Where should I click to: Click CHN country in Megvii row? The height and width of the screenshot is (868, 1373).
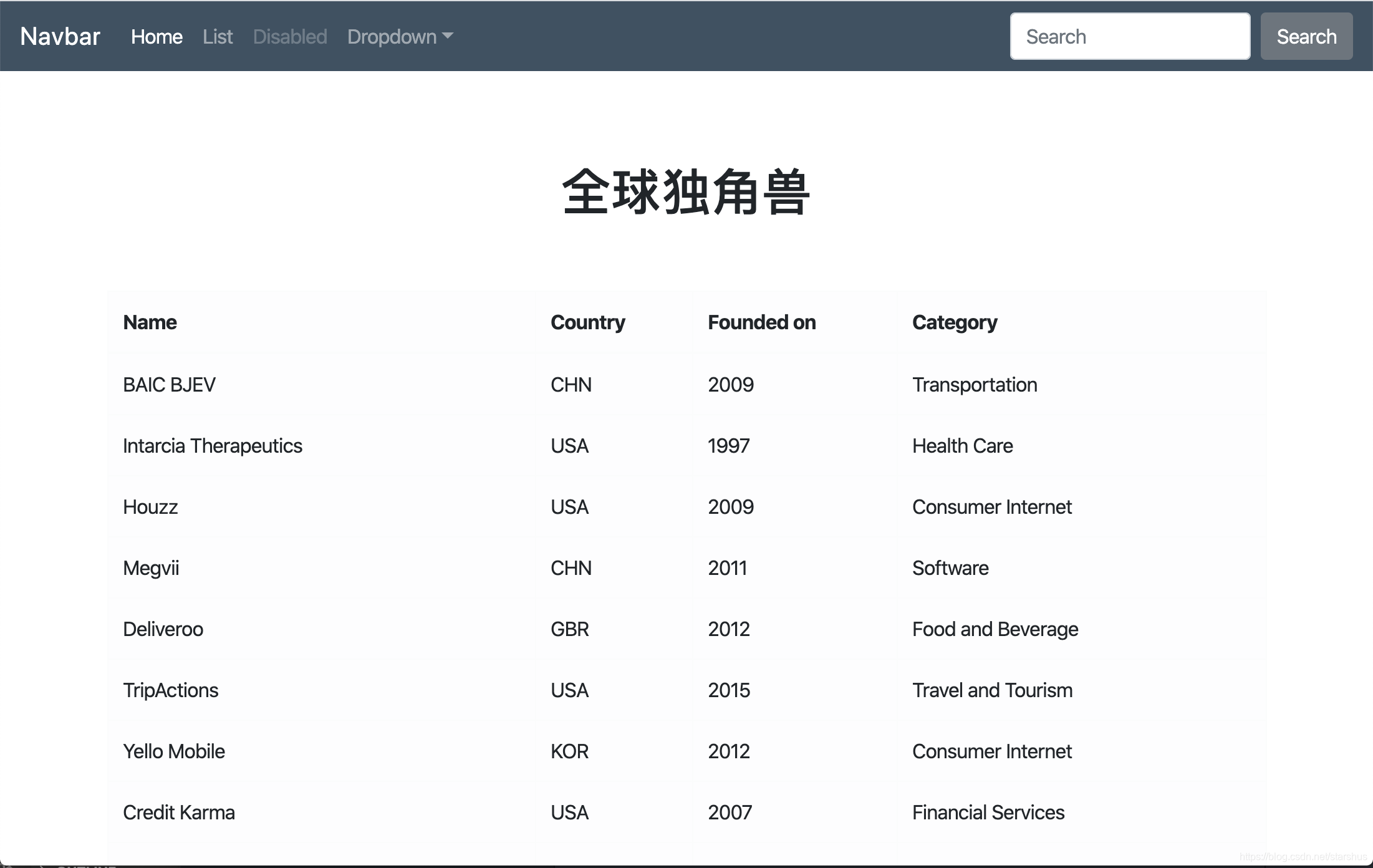click(571, 568)
